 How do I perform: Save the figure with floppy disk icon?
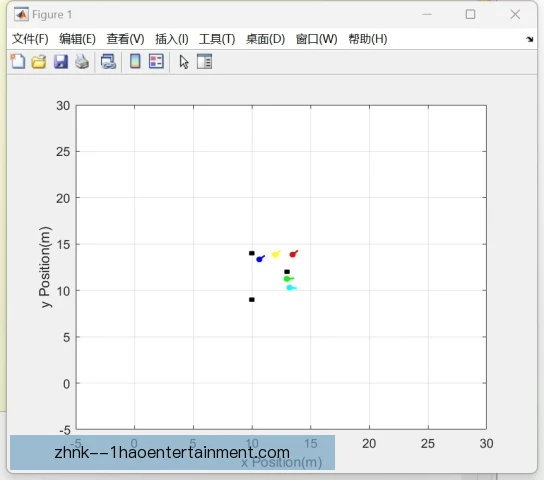[61, 62]
